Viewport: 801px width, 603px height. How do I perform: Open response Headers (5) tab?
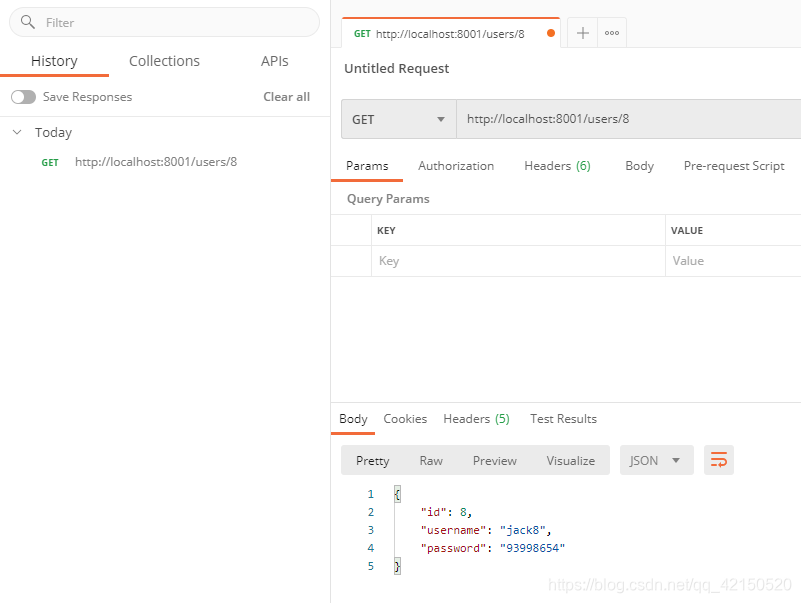476,419
